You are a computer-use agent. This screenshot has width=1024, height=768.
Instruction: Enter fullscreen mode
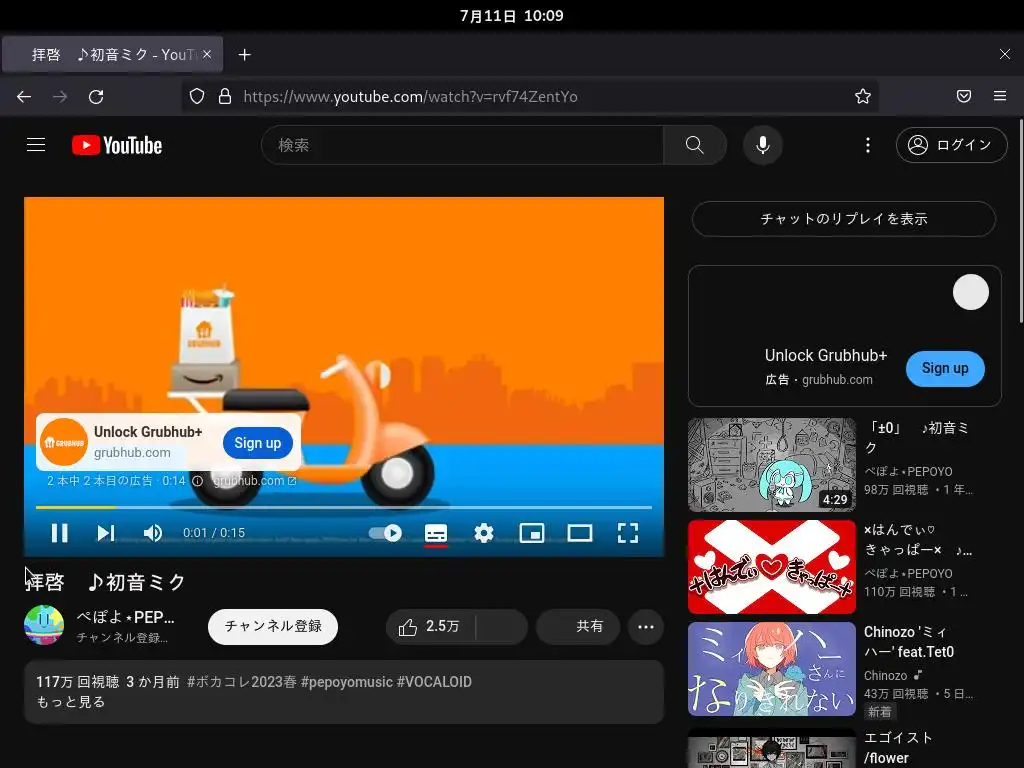628,534
